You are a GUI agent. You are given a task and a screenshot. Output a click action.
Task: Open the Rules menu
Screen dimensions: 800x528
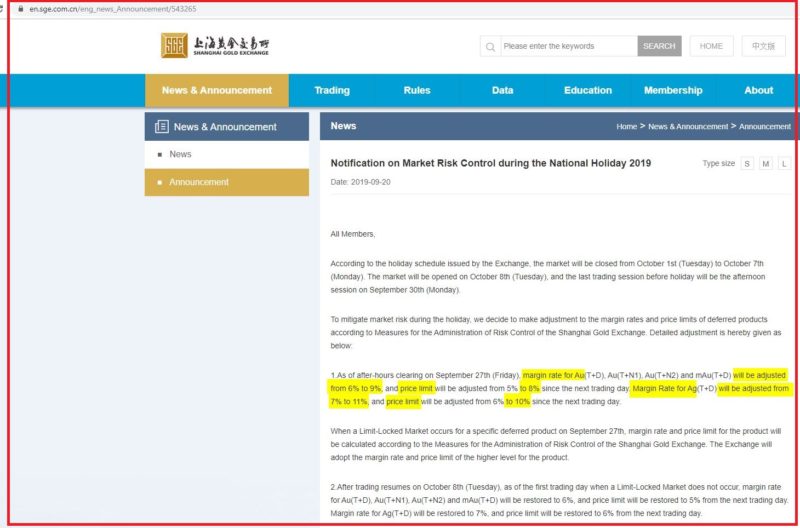click(x=417, y=90)
